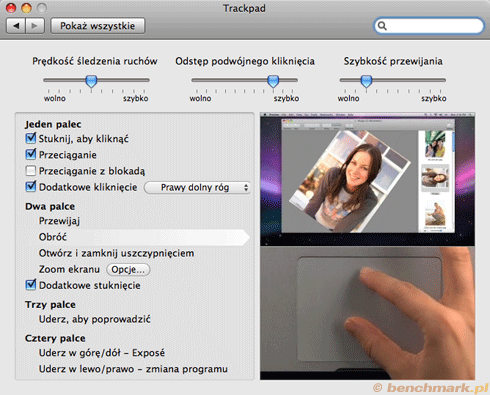This screenshot has width=490, height=395.
Task: Click the rotated photo preview video
Action: [x=367, y=179]
